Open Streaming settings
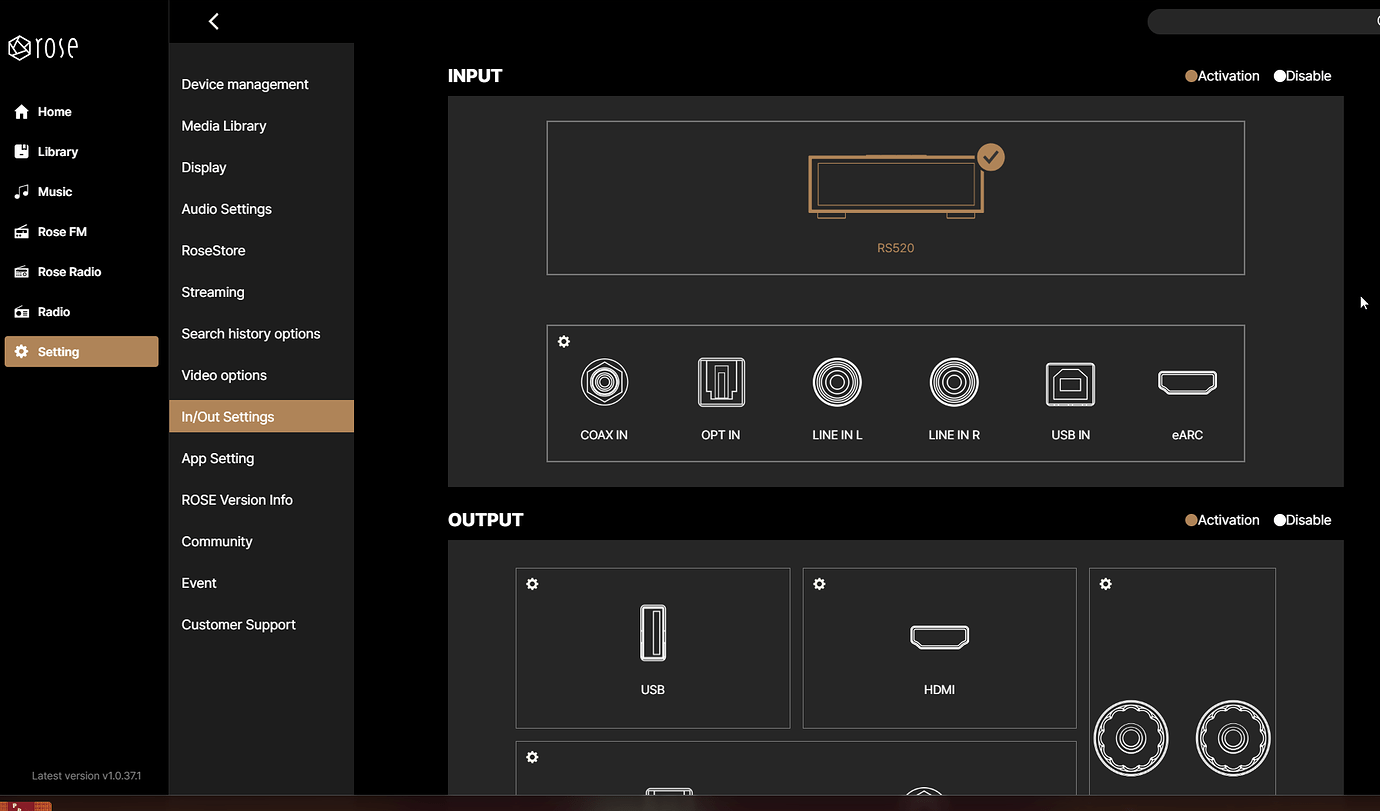 [261, 292]
